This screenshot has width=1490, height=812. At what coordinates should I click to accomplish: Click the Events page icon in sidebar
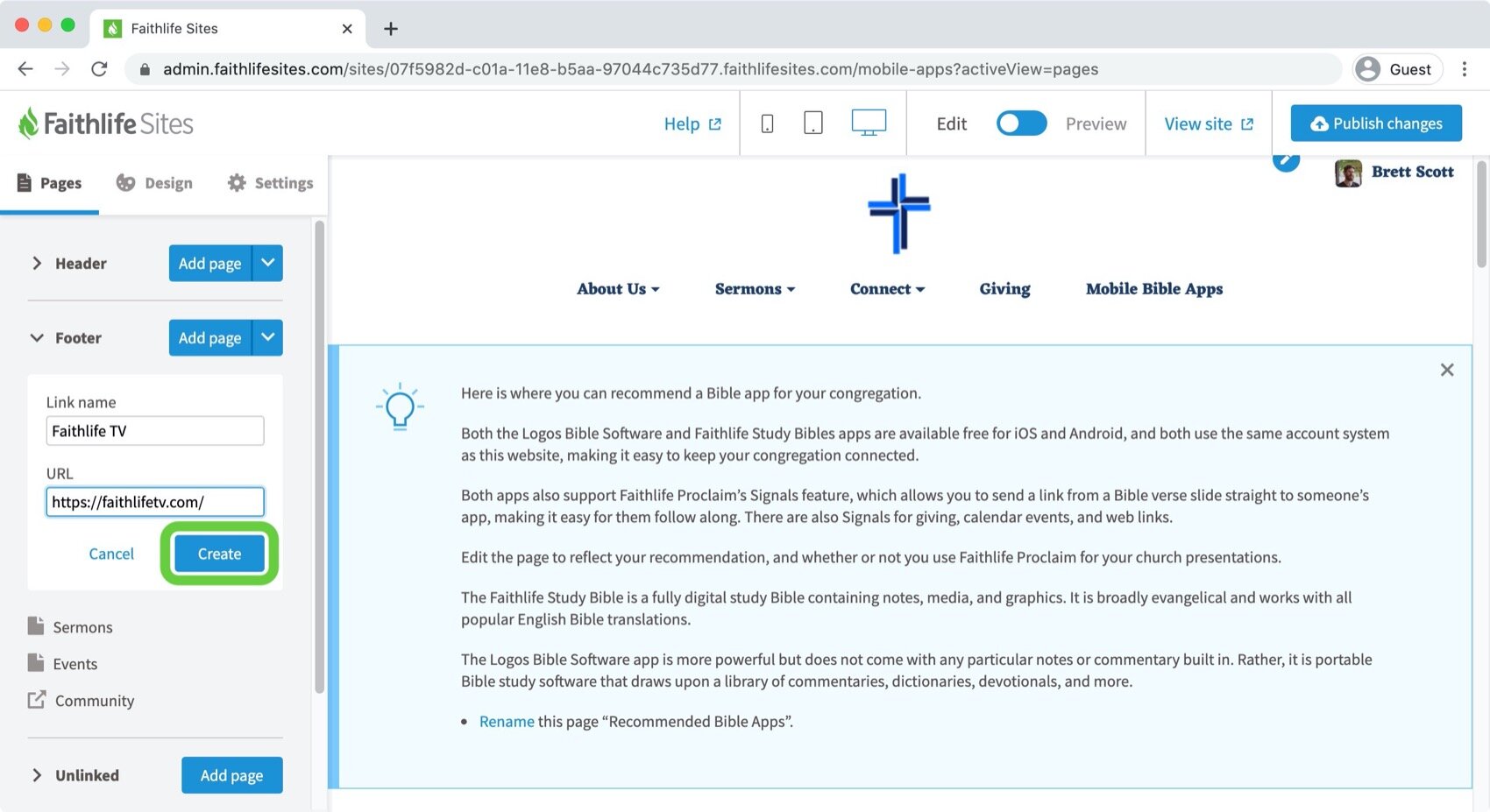coord(36,662)
